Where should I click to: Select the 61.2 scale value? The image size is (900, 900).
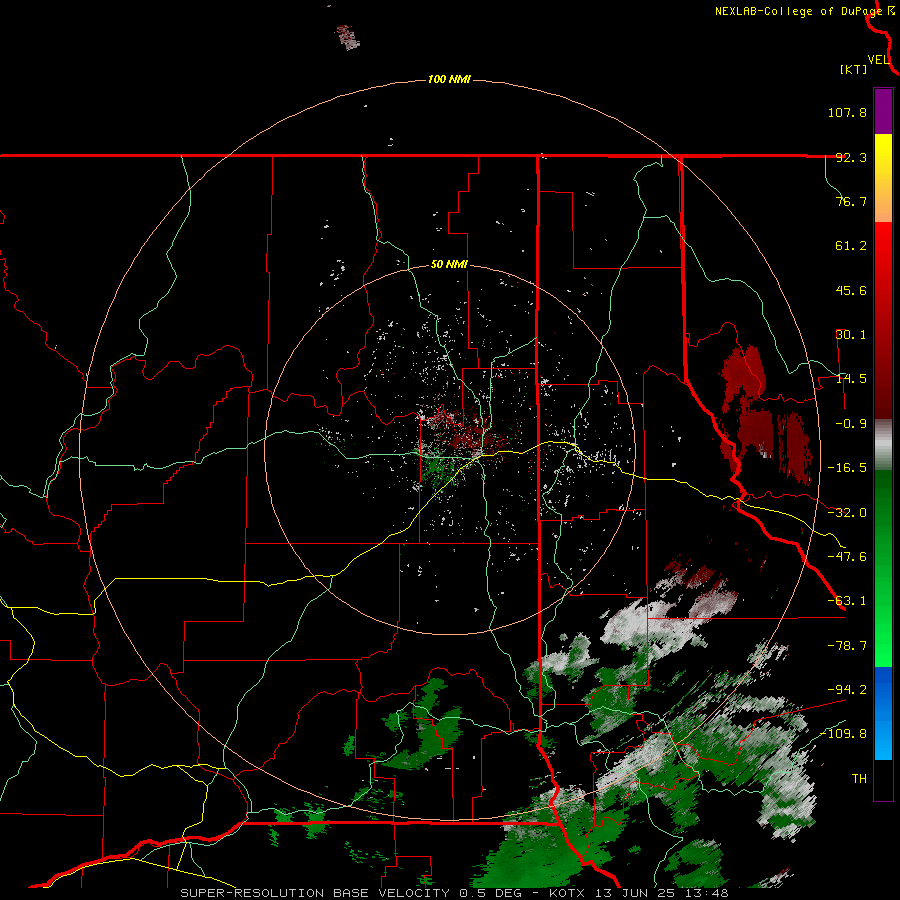[x=851, y=246]
